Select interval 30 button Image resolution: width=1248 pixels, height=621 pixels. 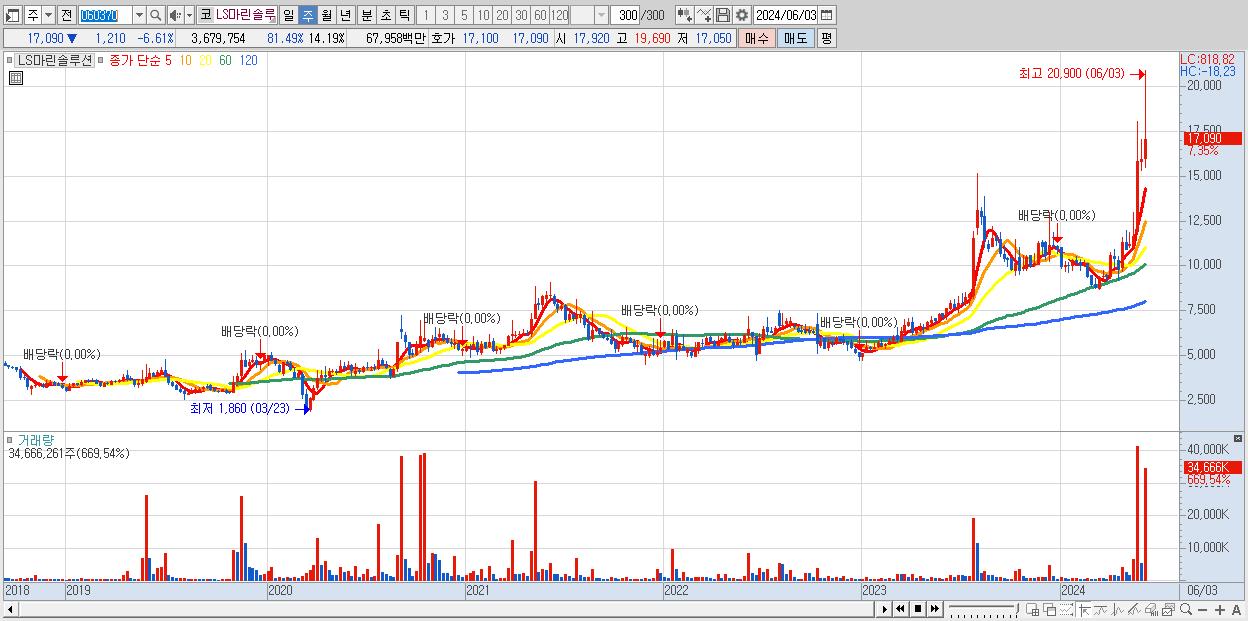[521, 15]
